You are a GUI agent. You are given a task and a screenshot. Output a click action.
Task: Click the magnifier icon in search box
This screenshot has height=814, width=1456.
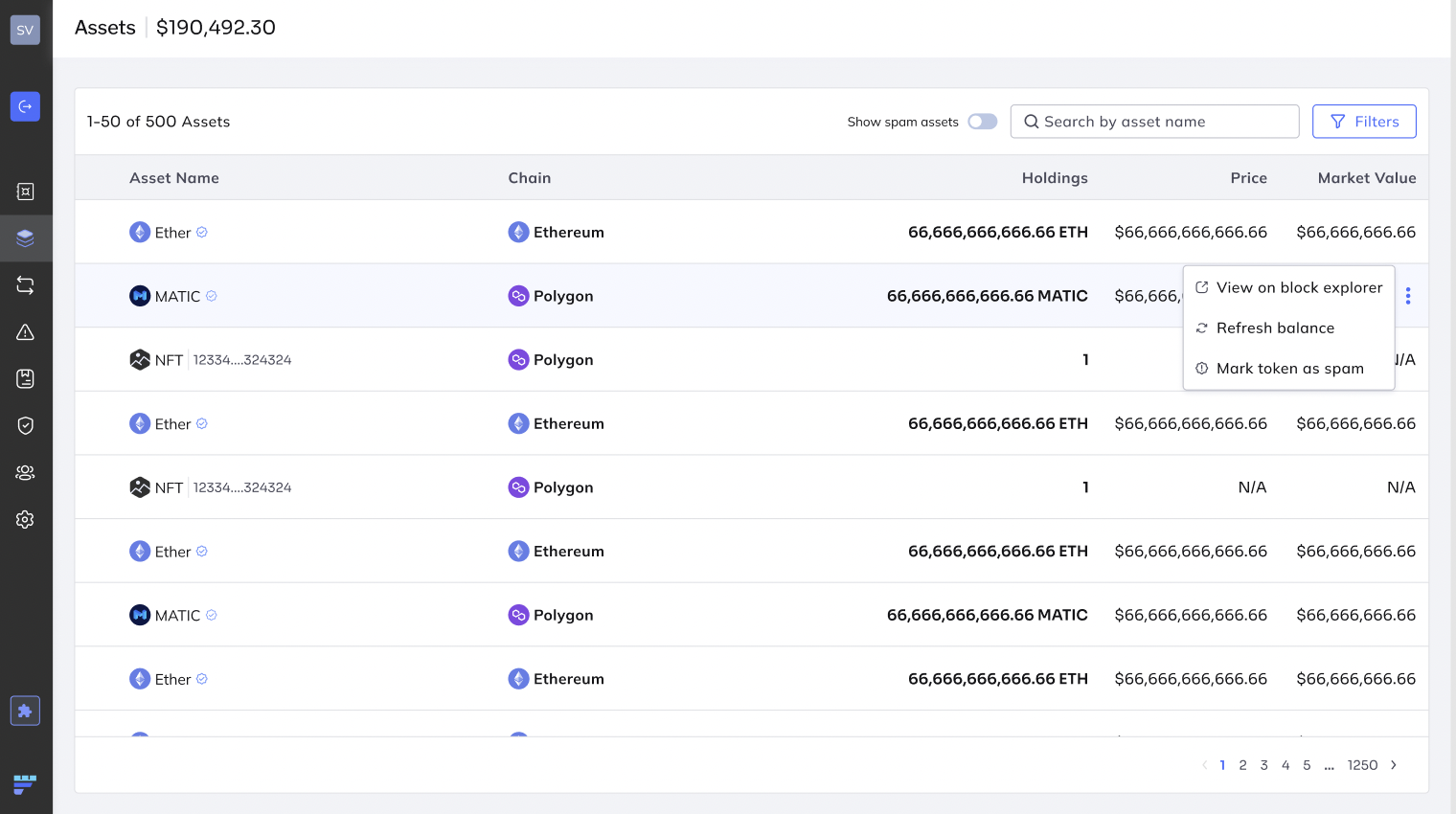[1032, 122]
